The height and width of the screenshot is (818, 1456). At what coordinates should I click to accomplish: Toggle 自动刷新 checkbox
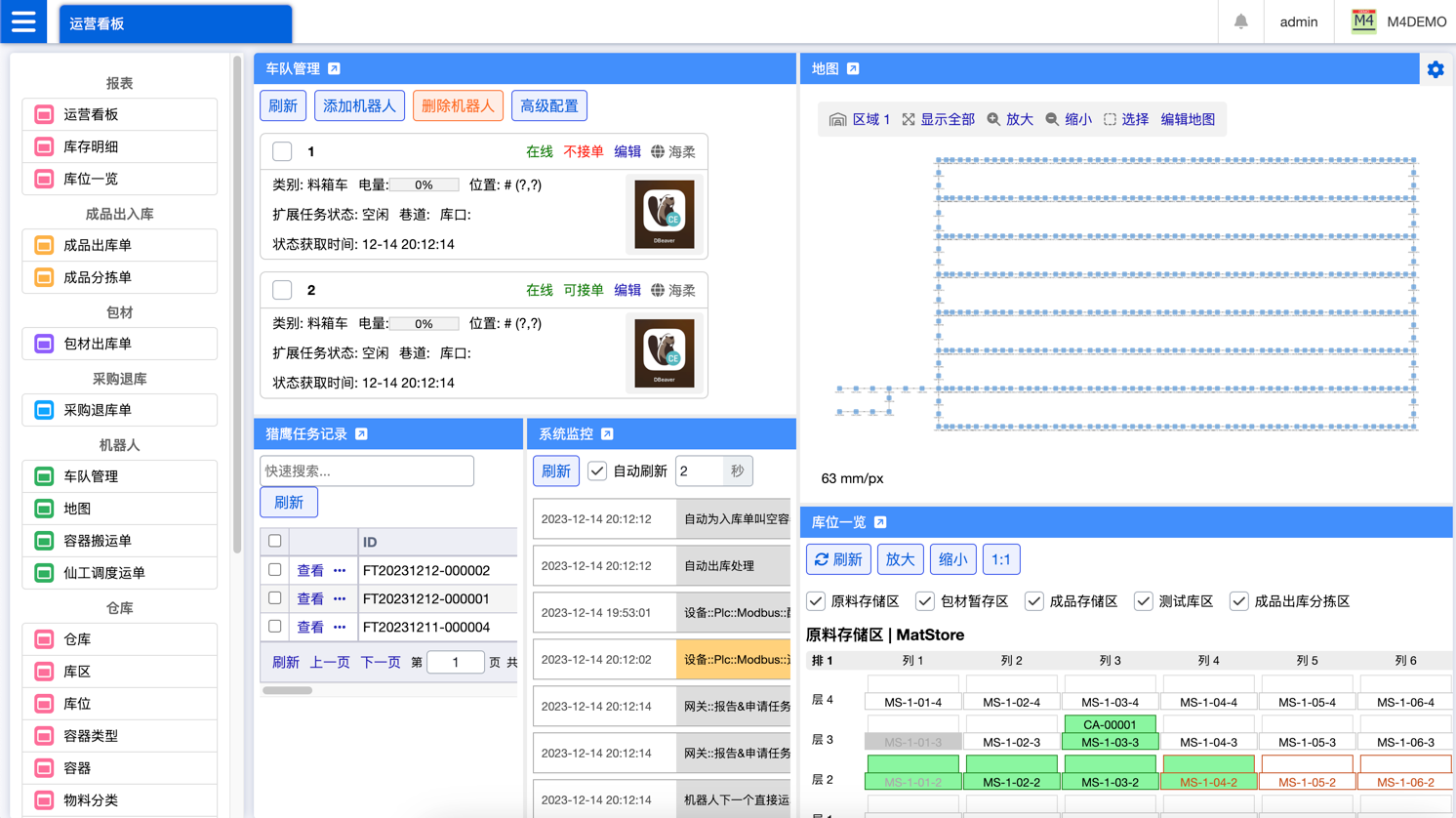[597, 470]
